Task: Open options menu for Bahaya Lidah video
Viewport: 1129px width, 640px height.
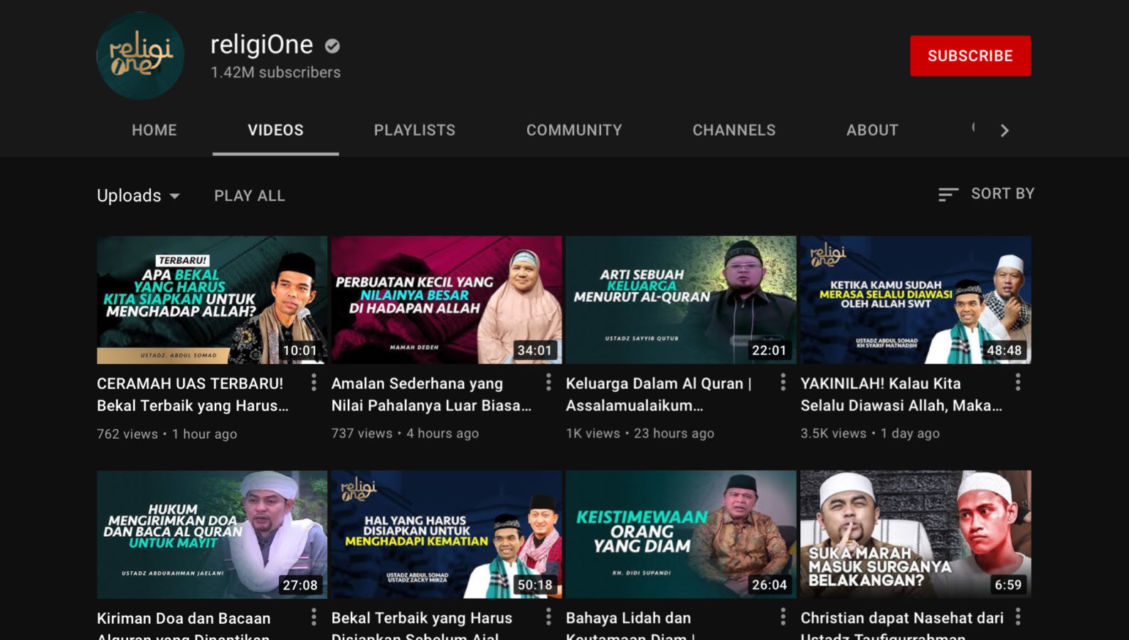Action: 783,617
